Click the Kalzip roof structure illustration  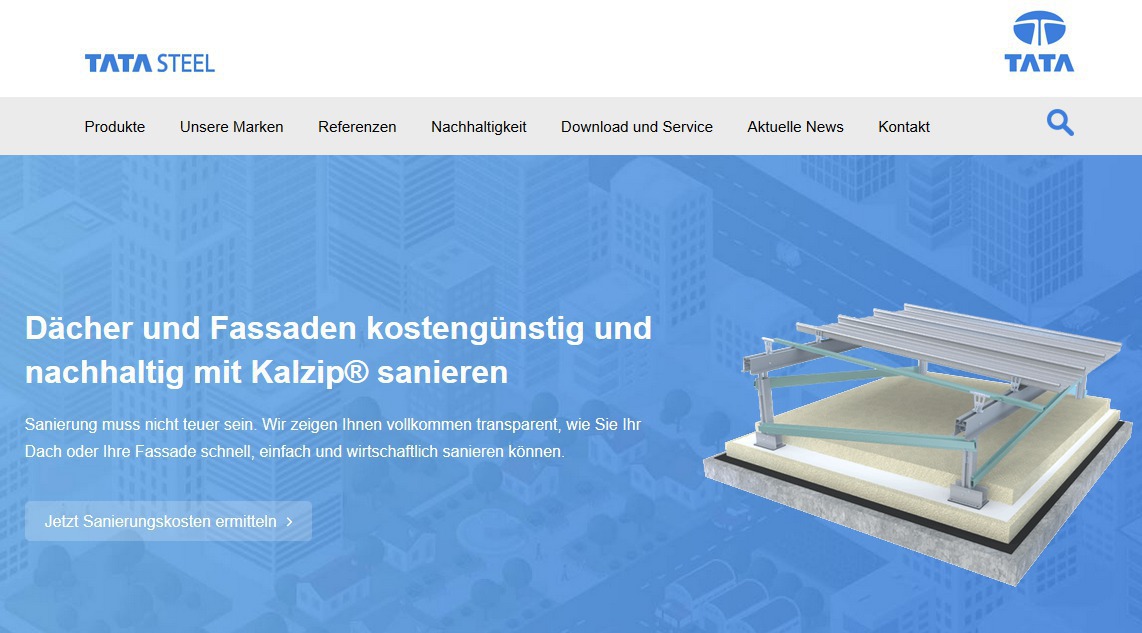(x=918, y=444)
